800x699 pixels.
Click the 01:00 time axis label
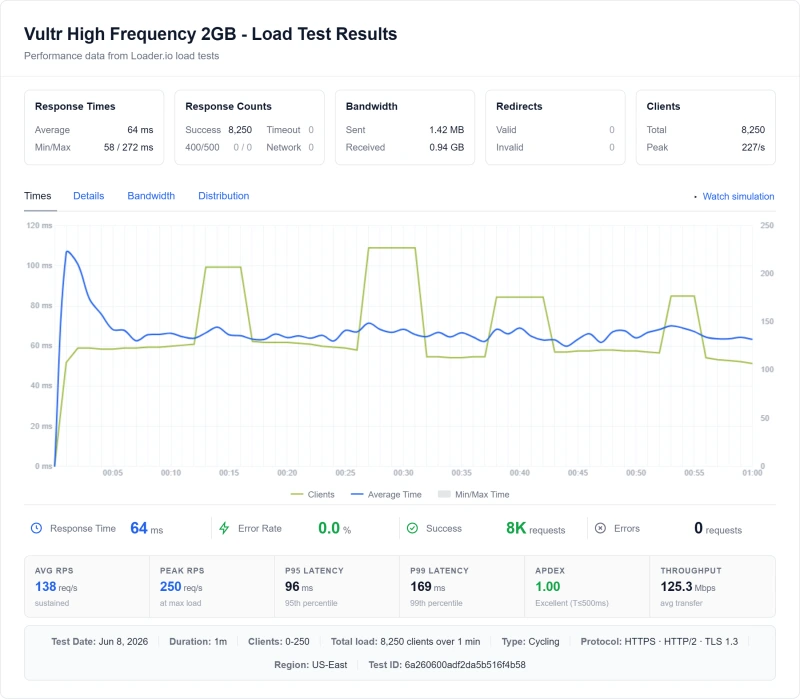click(752, 473)
